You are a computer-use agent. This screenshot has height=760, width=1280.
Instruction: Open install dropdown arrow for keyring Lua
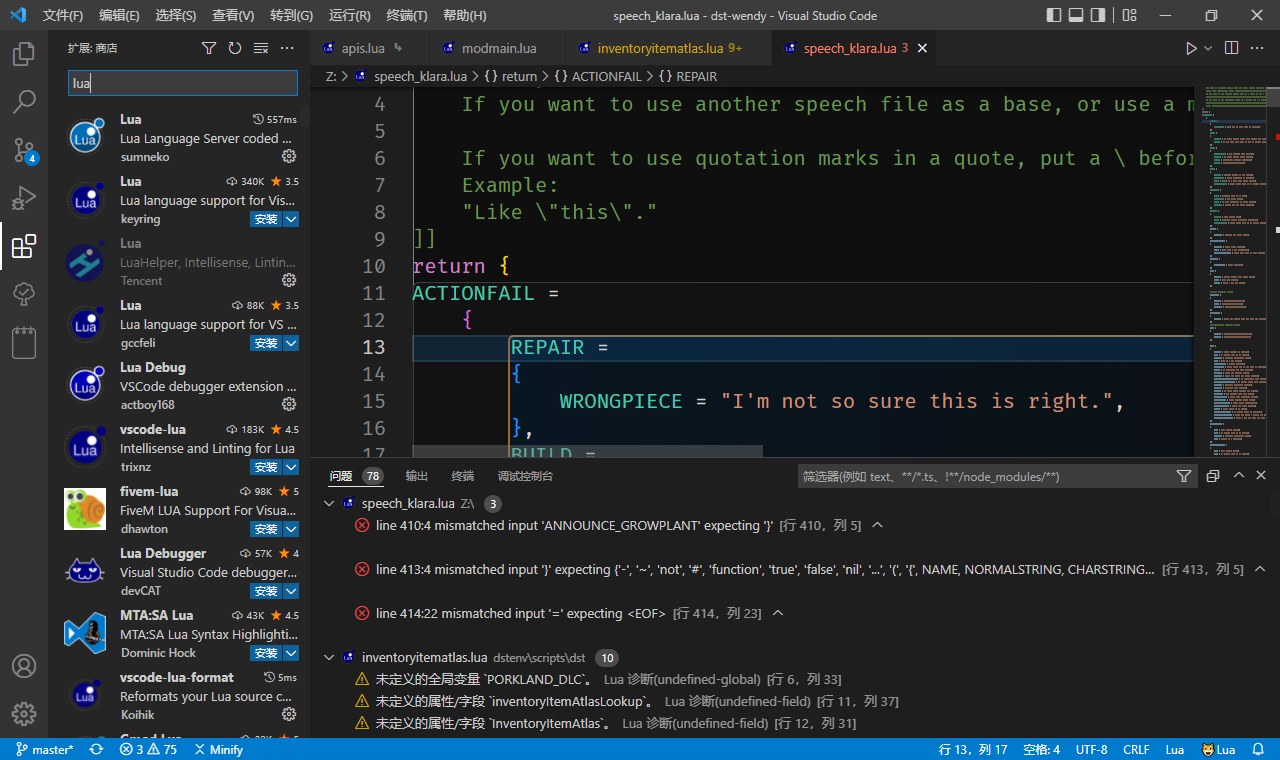(291, 219)
